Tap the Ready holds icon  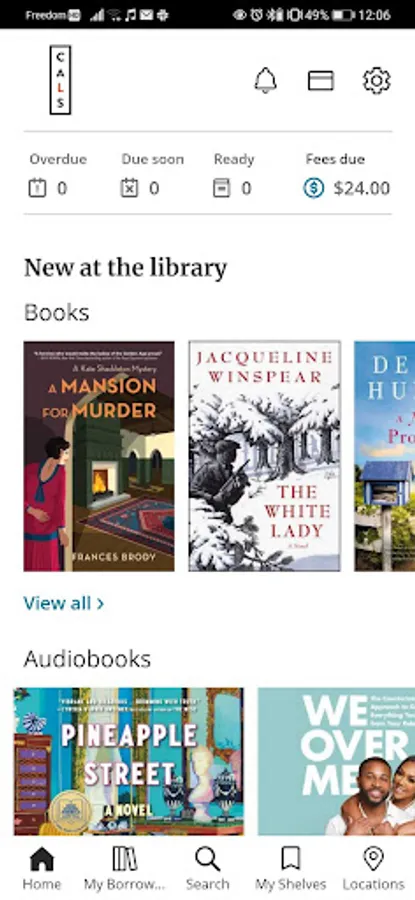(222, 188)
